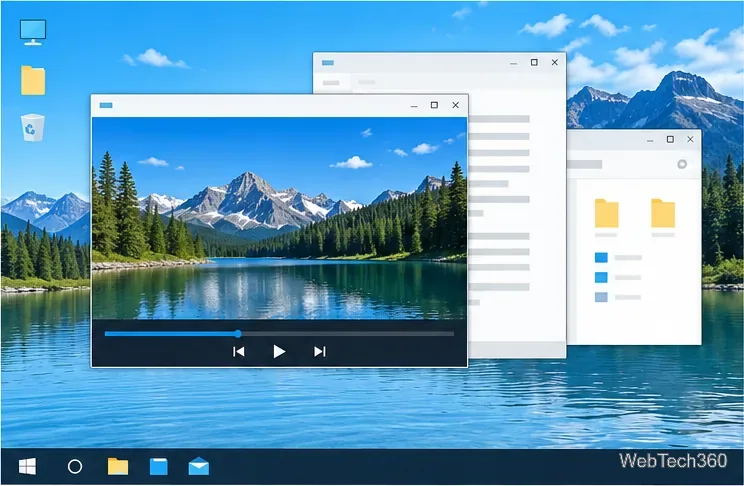Click the media player seek bar handle

[x=238, y=334]
